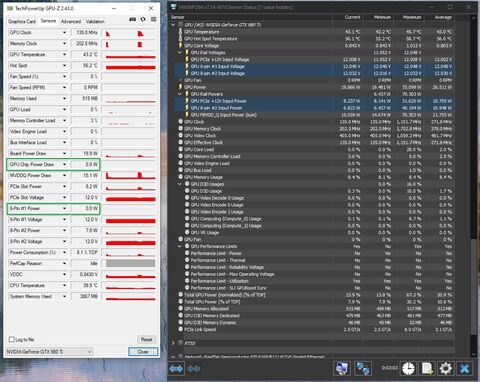
Task: Reset min/max with HWiNFO clock icon
Action: (408, 368)
